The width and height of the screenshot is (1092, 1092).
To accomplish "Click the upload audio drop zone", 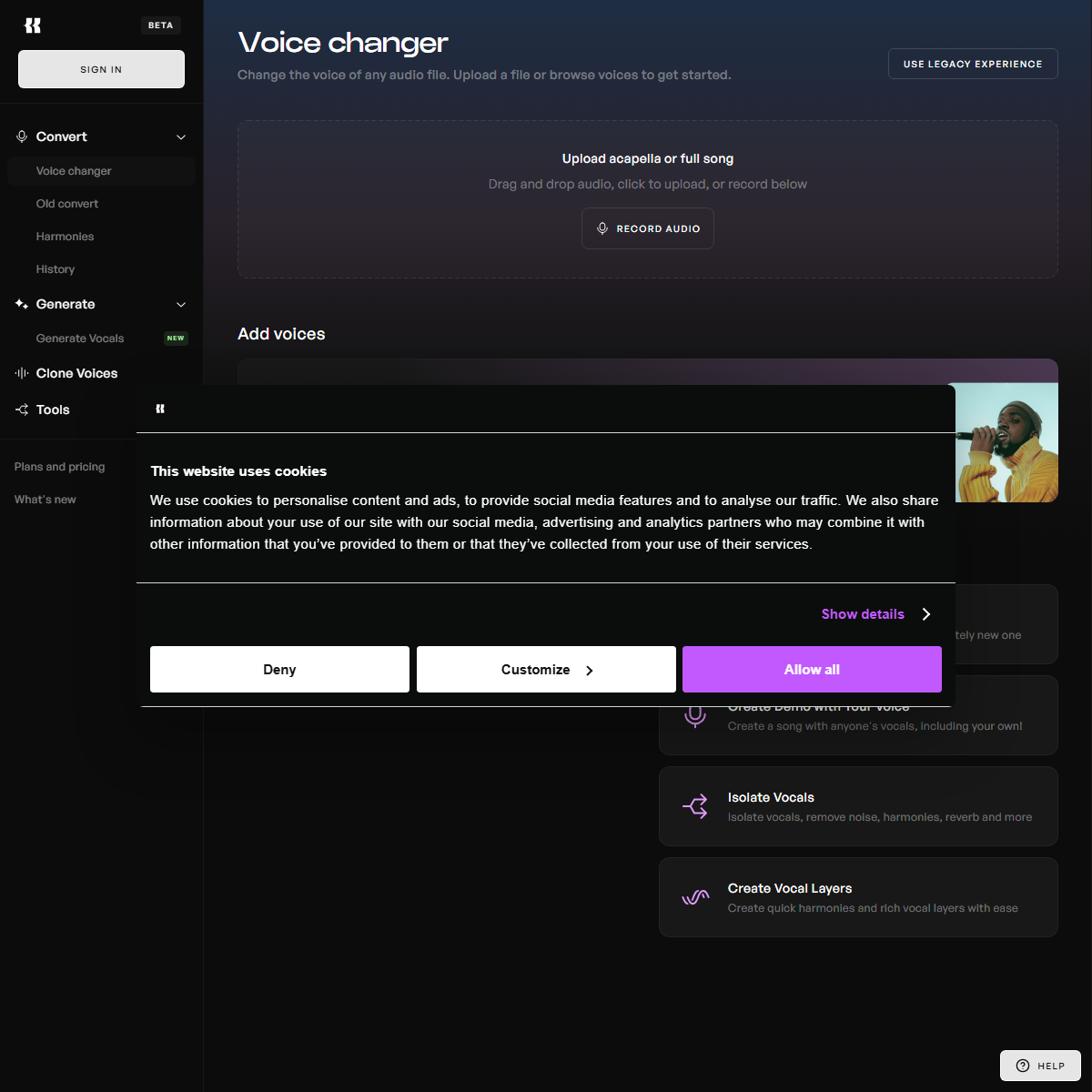I will (648, 199).
